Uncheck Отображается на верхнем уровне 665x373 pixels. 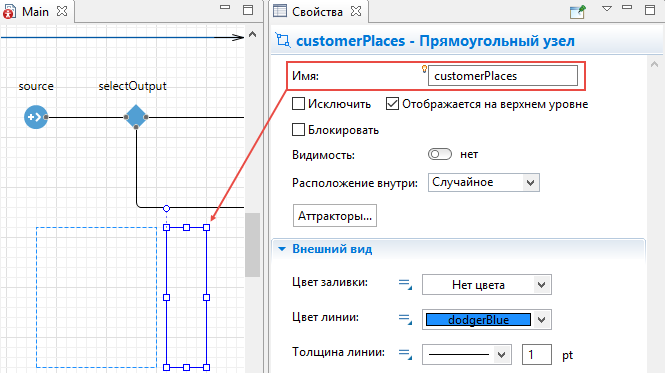tap(392, 104)
